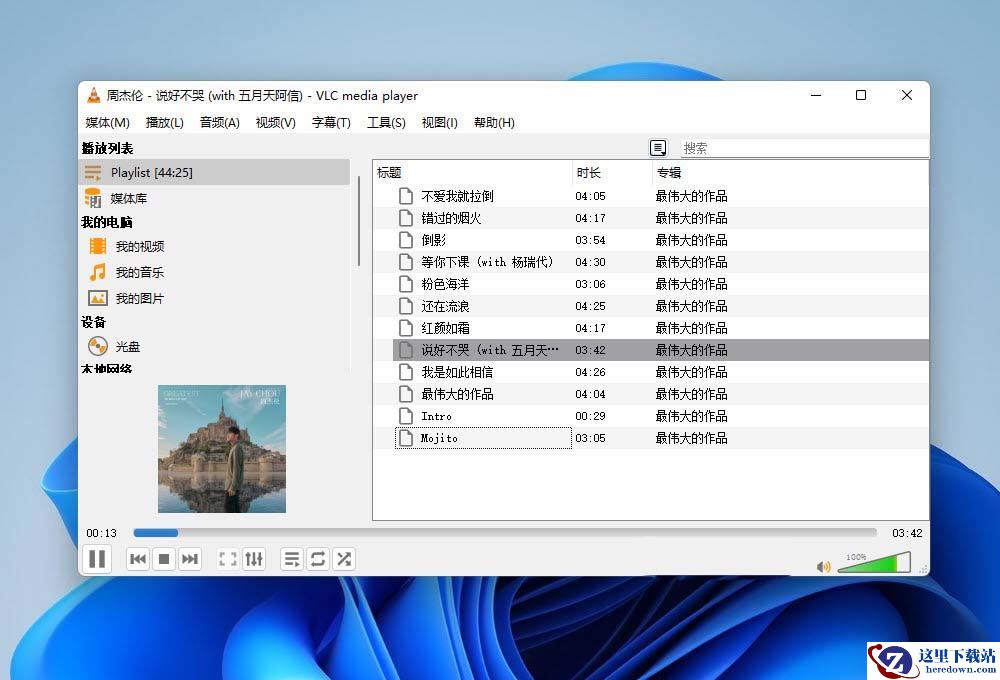Mute audio via the speaker icon

pos(823,566)
